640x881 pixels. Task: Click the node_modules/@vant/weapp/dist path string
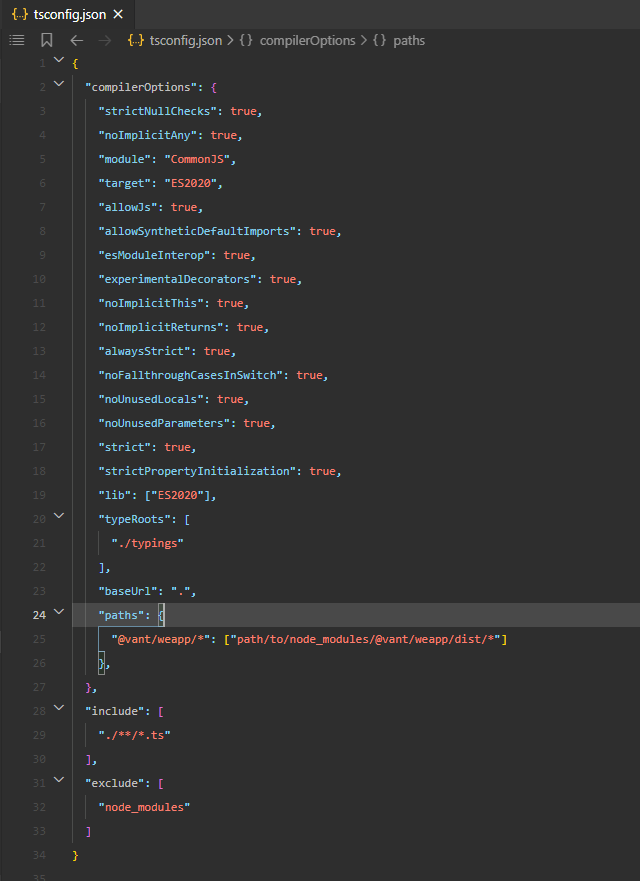(x=365, y=639)
